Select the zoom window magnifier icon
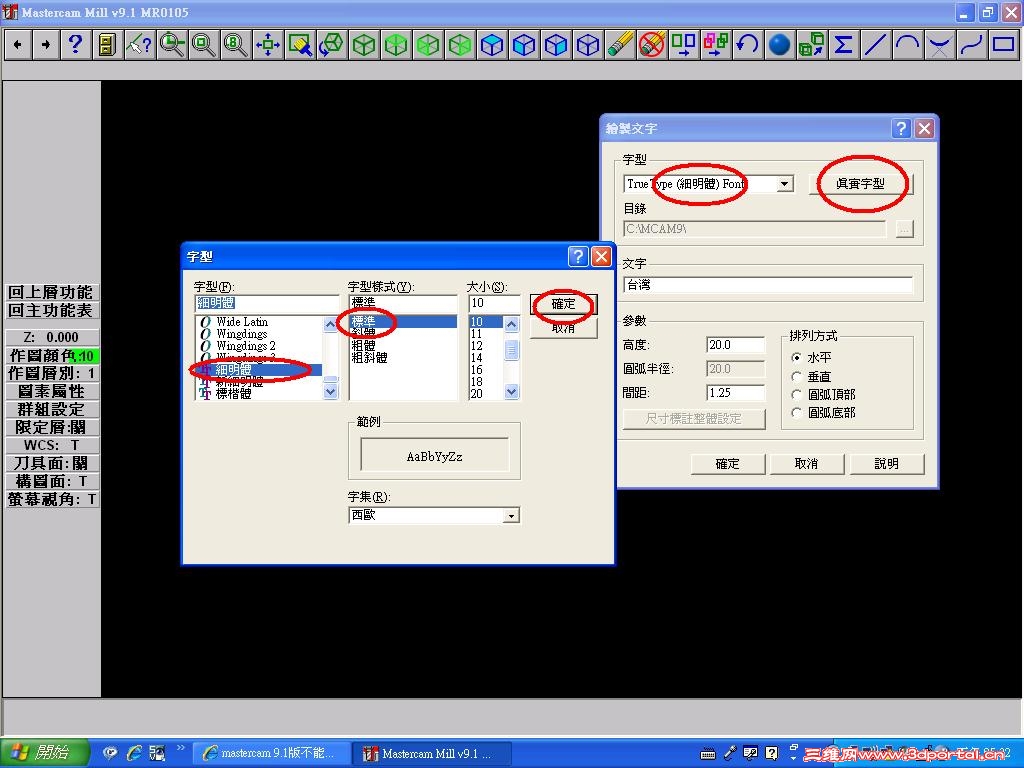This screenshot has height=768, width=1024. tap(204, 45)
